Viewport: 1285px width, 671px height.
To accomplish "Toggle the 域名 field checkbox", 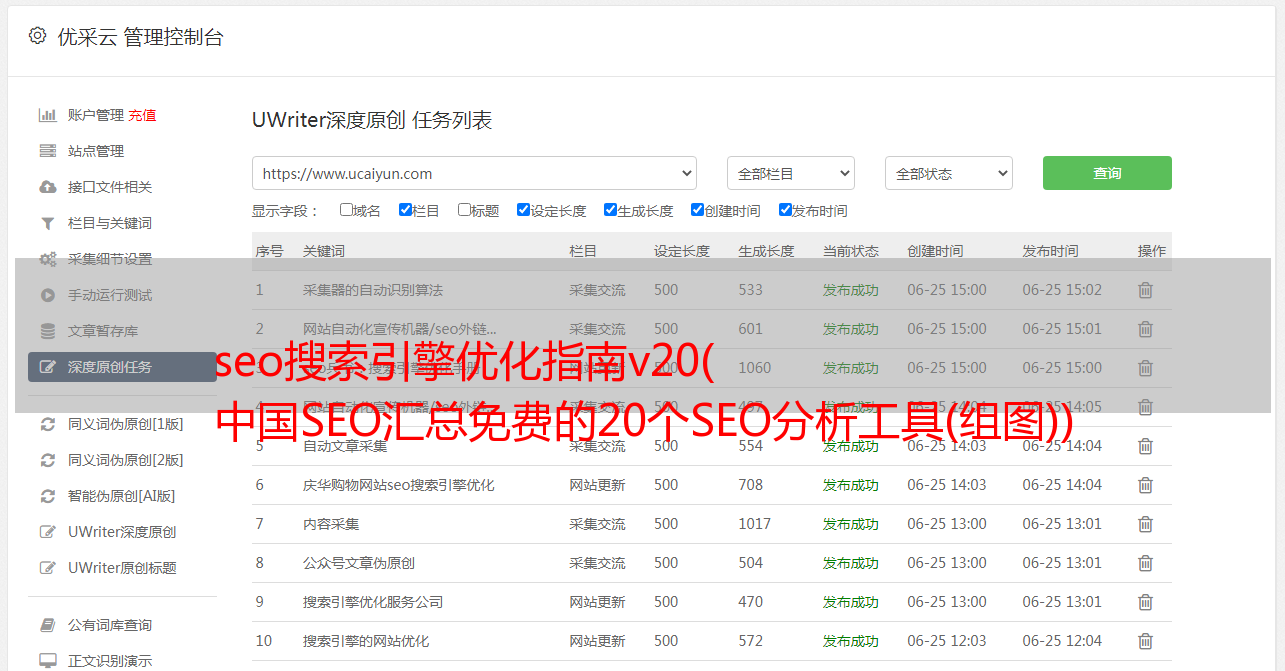I will tap(346, 210).
